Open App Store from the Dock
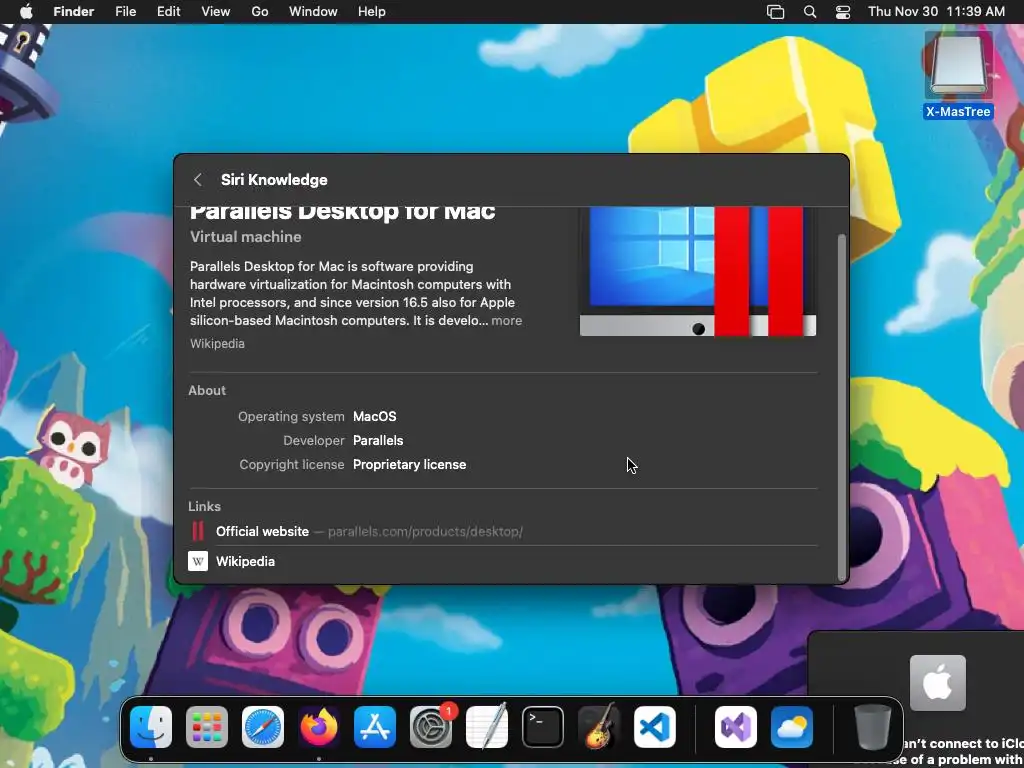Viewport: 1024px width, 768px height. coord(375,727)
